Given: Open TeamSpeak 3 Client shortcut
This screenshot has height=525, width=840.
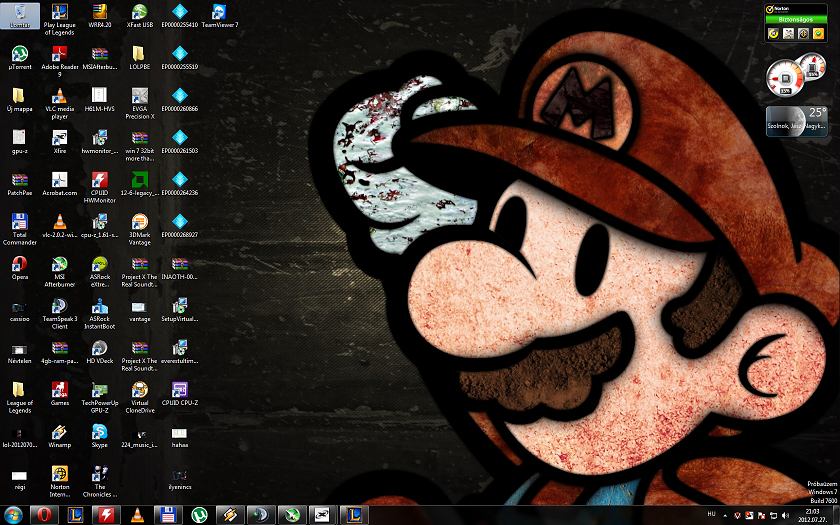Looking at the screenshot, I should [60, 306].
